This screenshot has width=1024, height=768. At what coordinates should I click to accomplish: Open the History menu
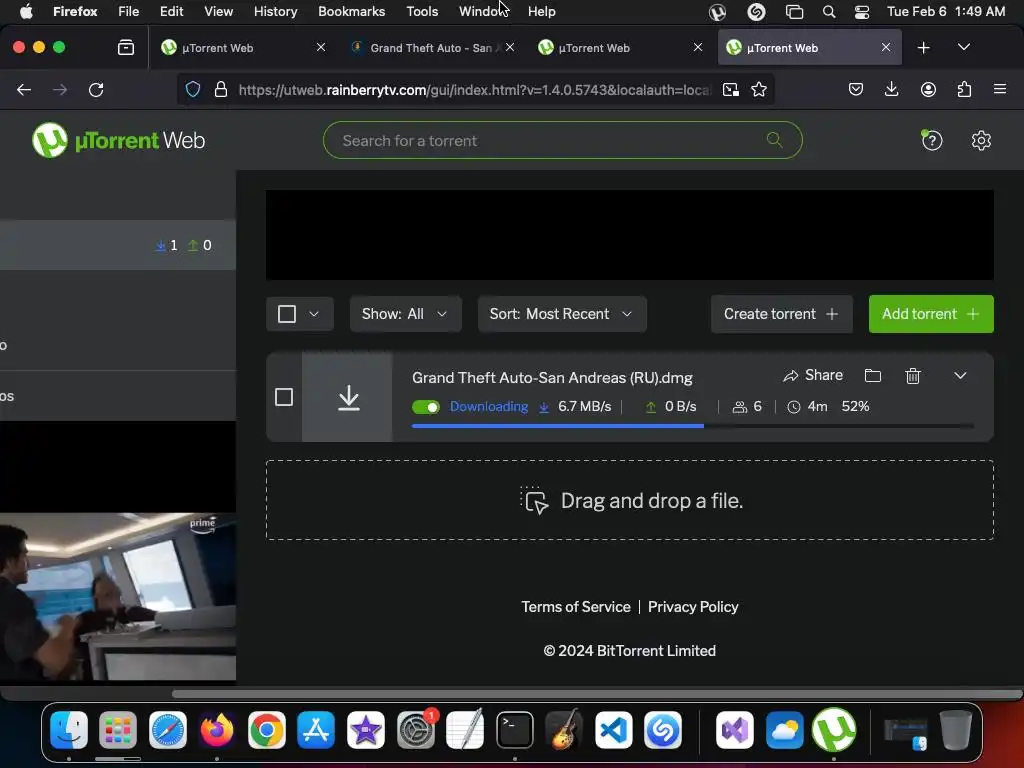click(275, 12)
